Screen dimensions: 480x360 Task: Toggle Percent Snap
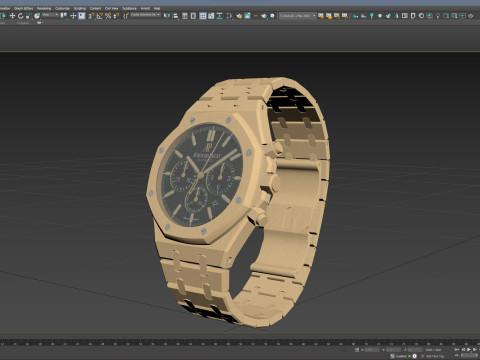tap(108, 16)
